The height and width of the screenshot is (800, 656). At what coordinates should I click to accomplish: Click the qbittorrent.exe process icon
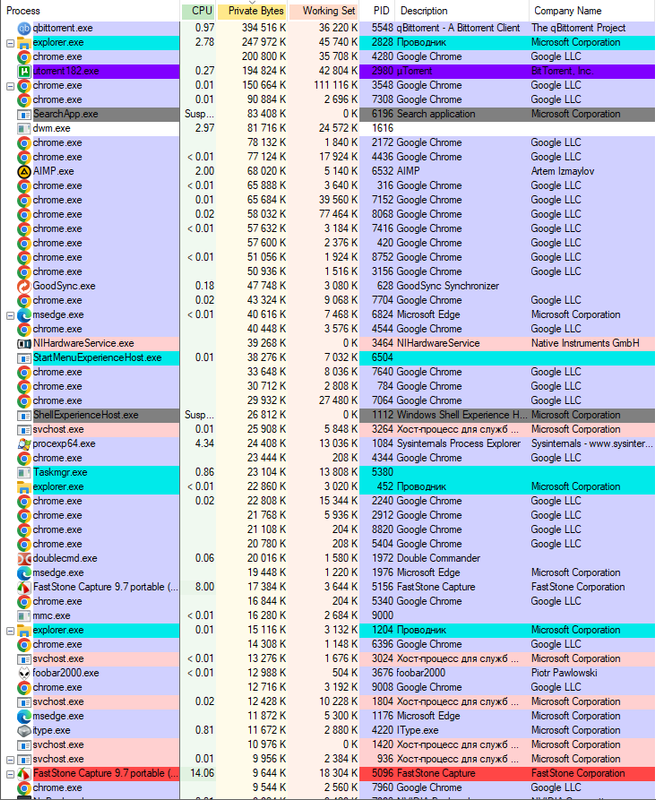(x=24, y=28)
